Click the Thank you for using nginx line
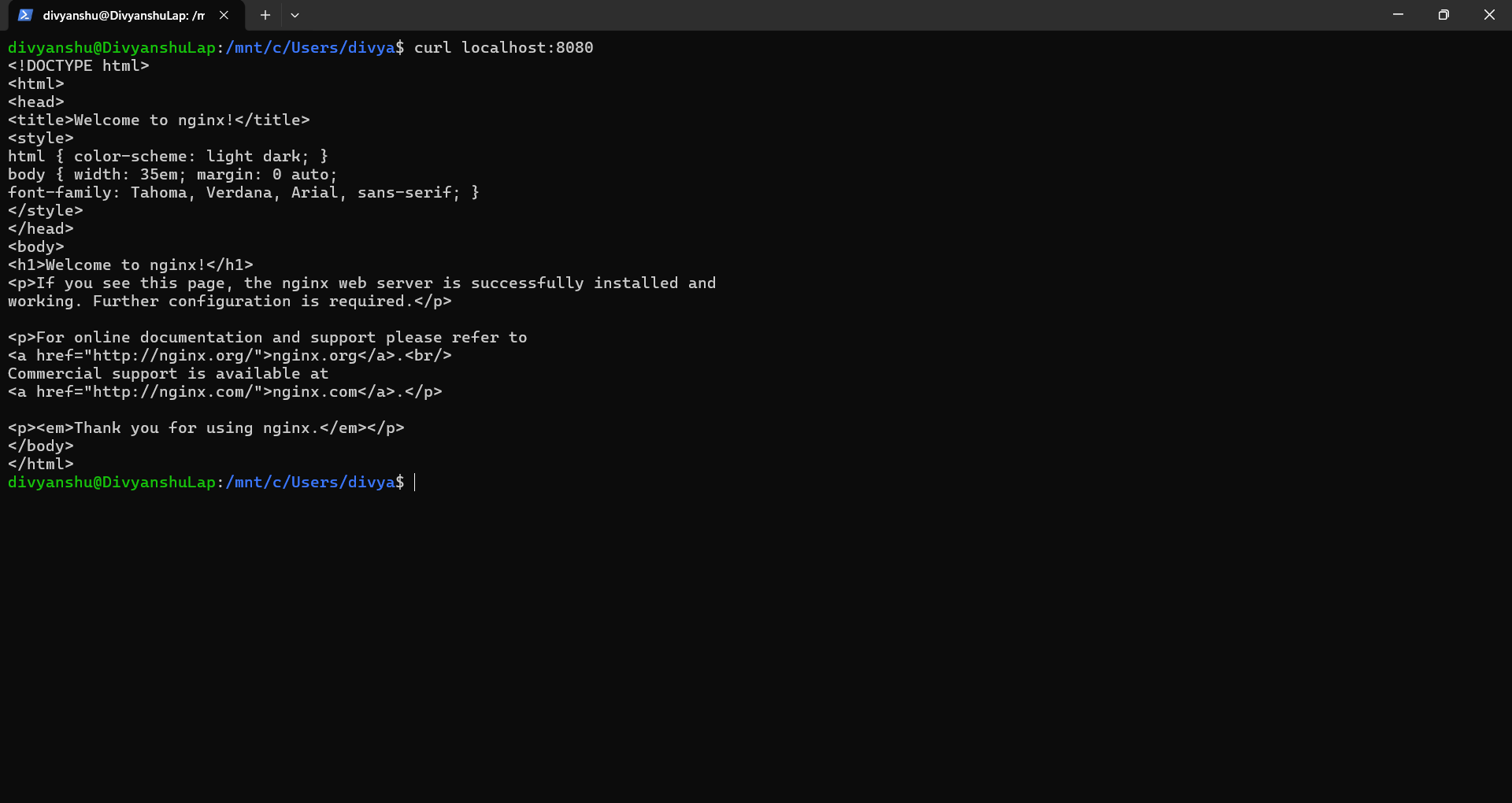Viewport: 1512px width, 803px height. click(x=206, y=427)
